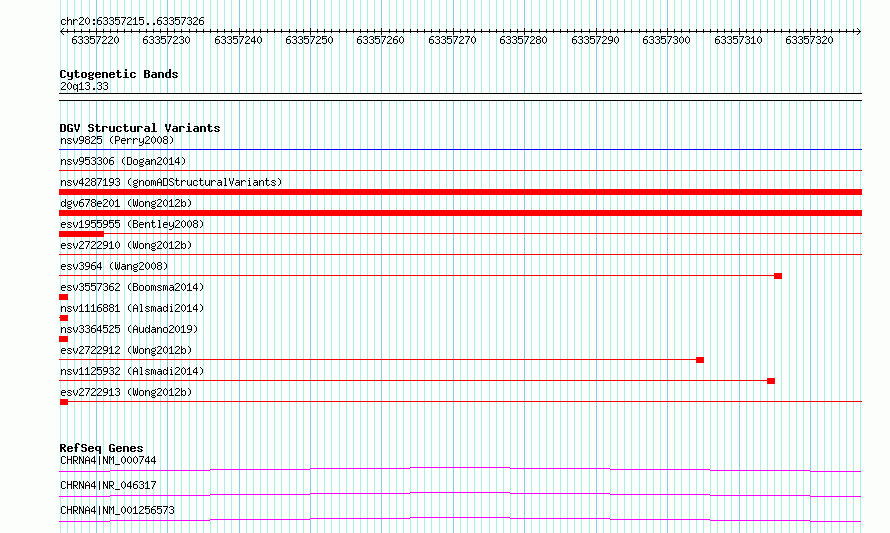Open gene CHRNA4|NM_000744
890x533 pixels.
(x=108, y=460)
